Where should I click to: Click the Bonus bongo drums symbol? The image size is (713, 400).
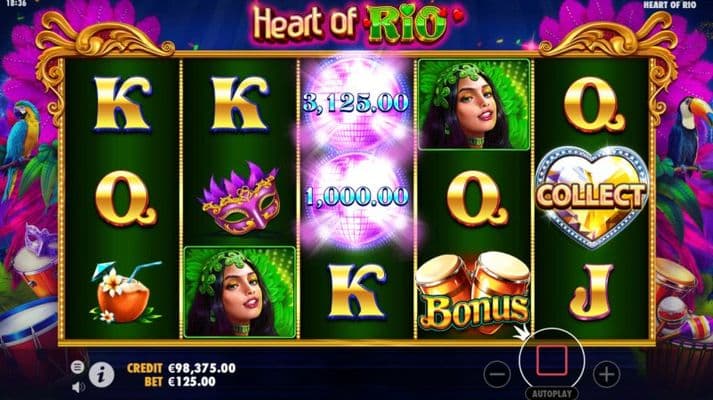point(474,293)
